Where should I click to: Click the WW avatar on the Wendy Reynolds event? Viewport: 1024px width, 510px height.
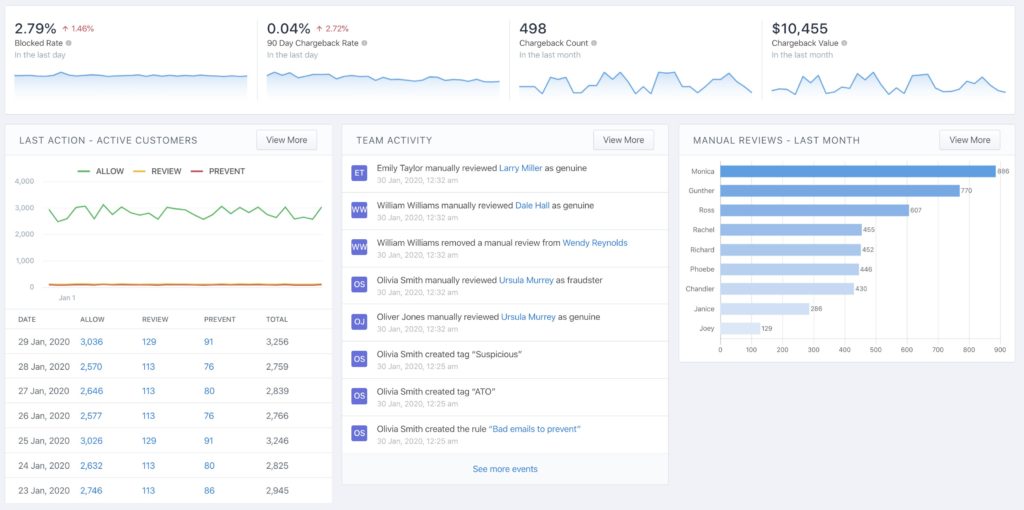pos(359,247)
